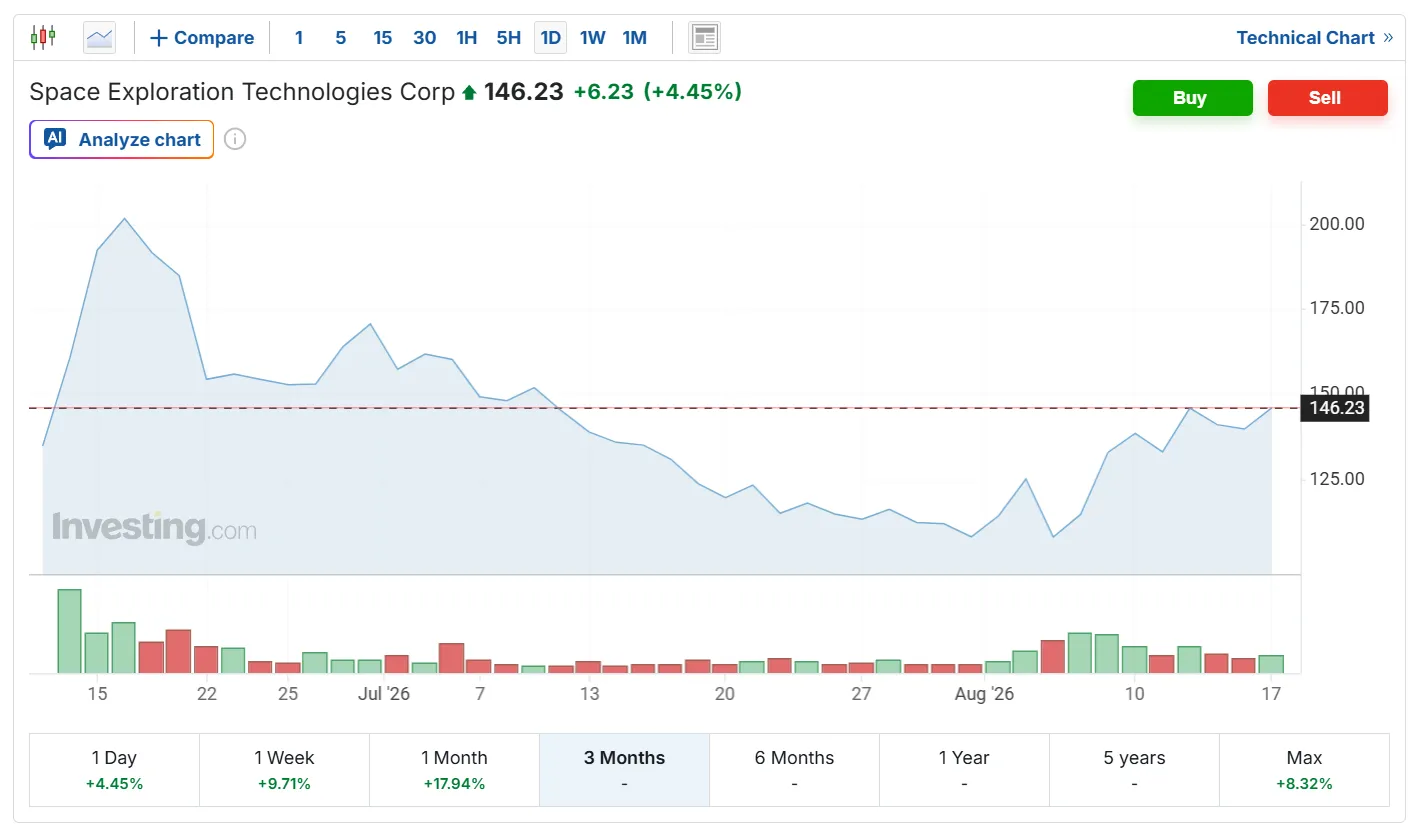1421x835 pixels.
Task: Show the 1 Year range
Action: (x=964, y=770)
